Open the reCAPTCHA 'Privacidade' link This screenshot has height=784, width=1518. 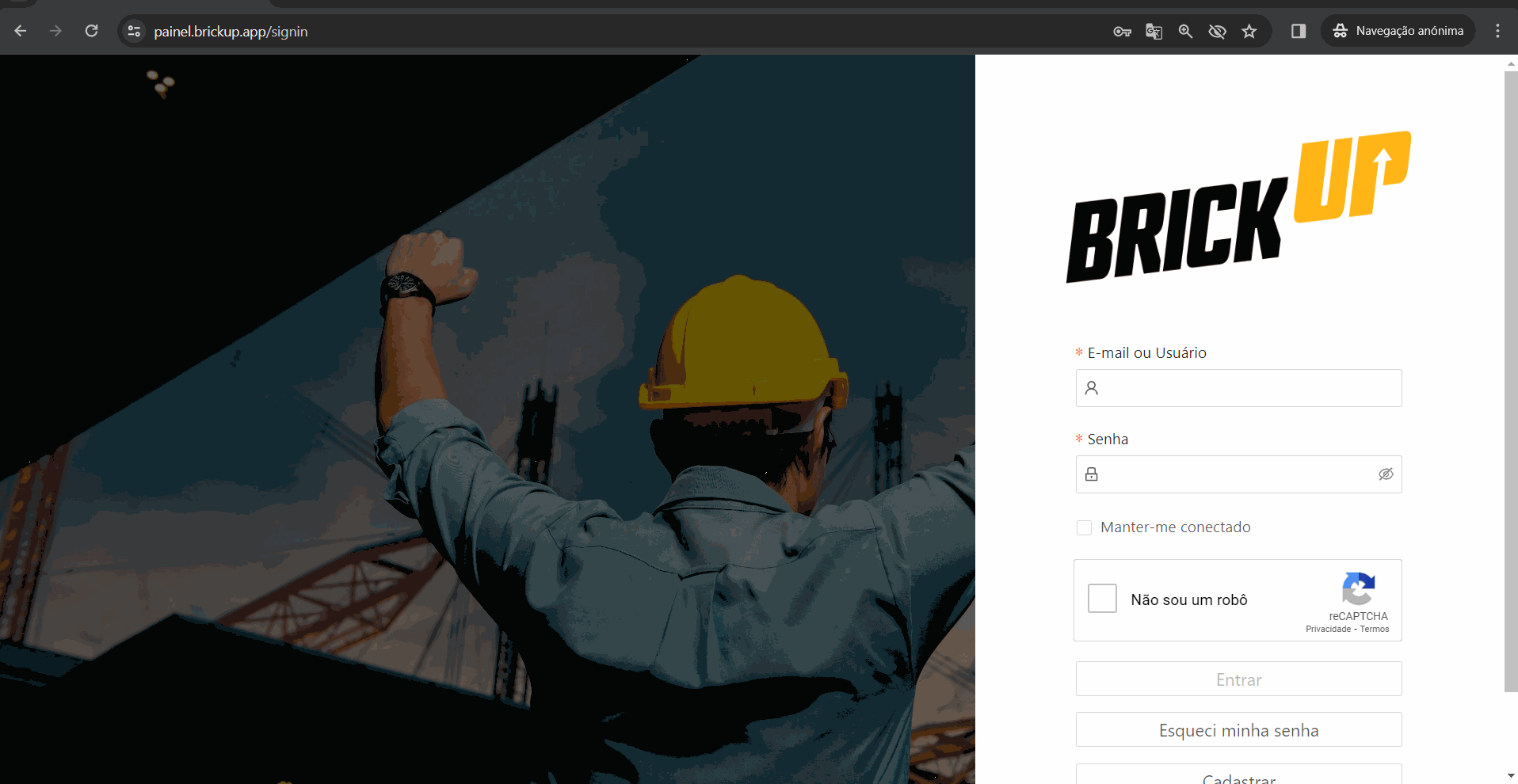coord(1326,629)
